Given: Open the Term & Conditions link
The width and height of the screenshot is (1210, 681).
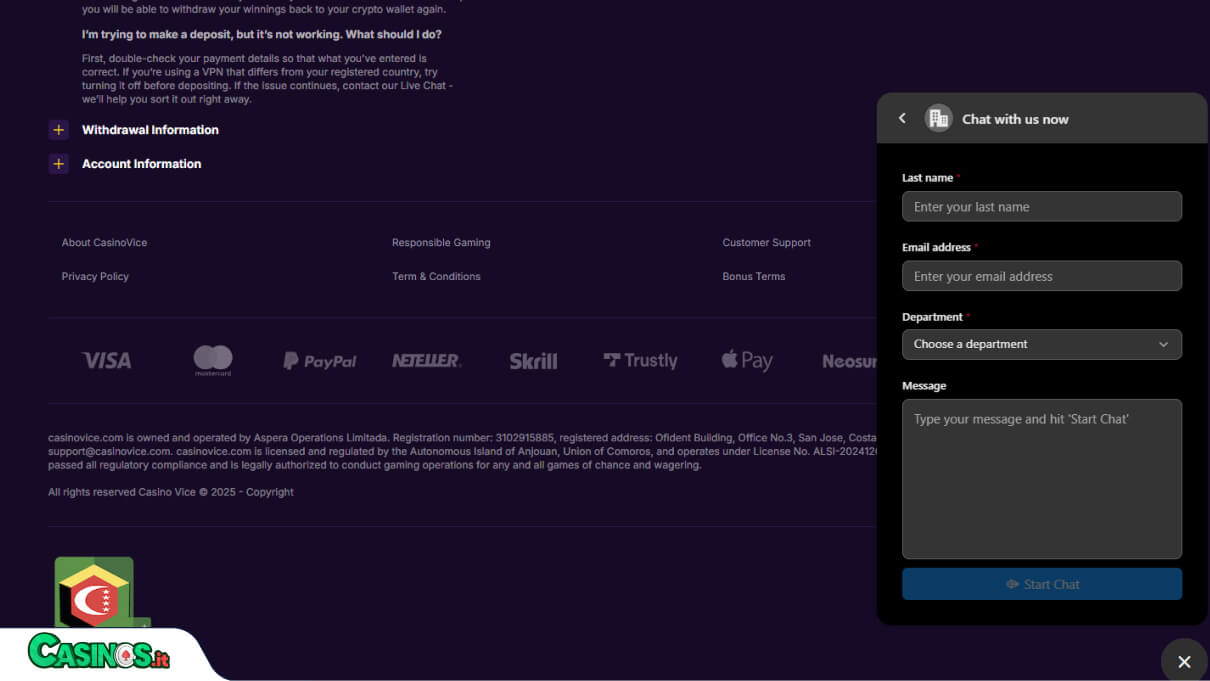Looking at the screenshot, I should pos(436,277).
